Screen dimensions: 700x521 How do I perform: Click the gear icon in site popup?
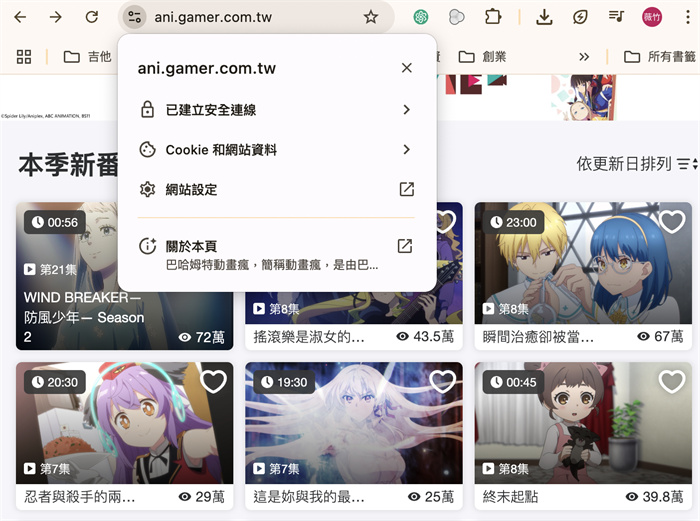click(x=147, y=189)
